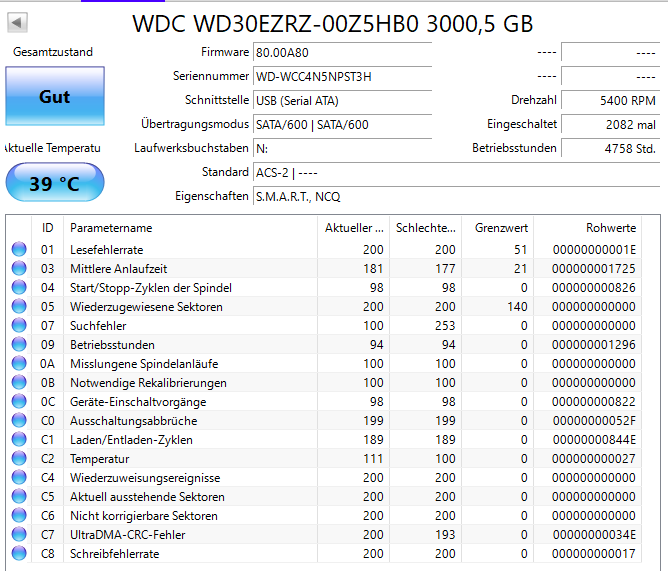The height and width of the screenshot is (571, 668).
Task: Click the Schnittstelle field USB (Serial ATA)
Action: (x=343, y=101)
